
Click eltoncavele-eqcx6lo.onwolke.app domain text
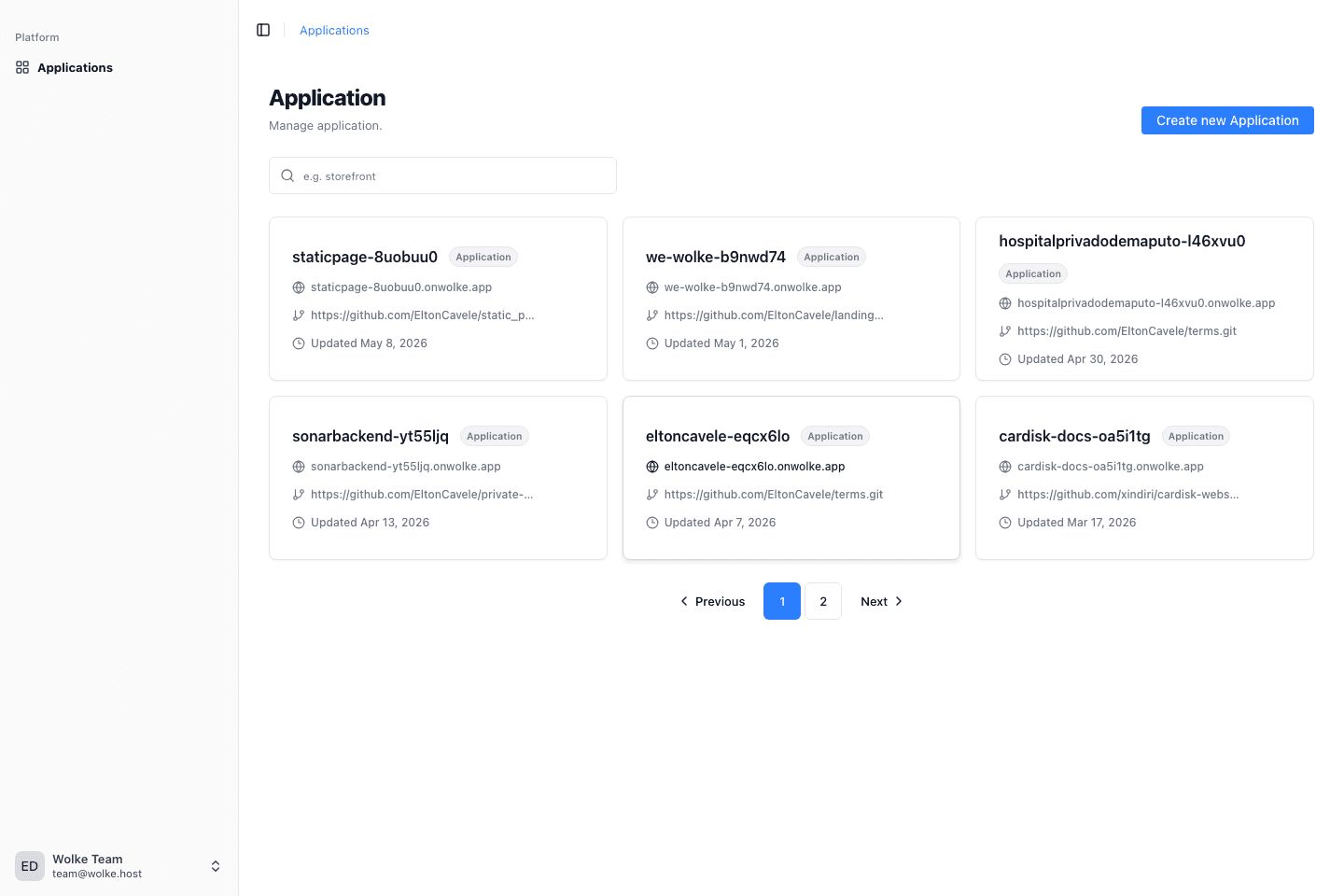(754, 467)
